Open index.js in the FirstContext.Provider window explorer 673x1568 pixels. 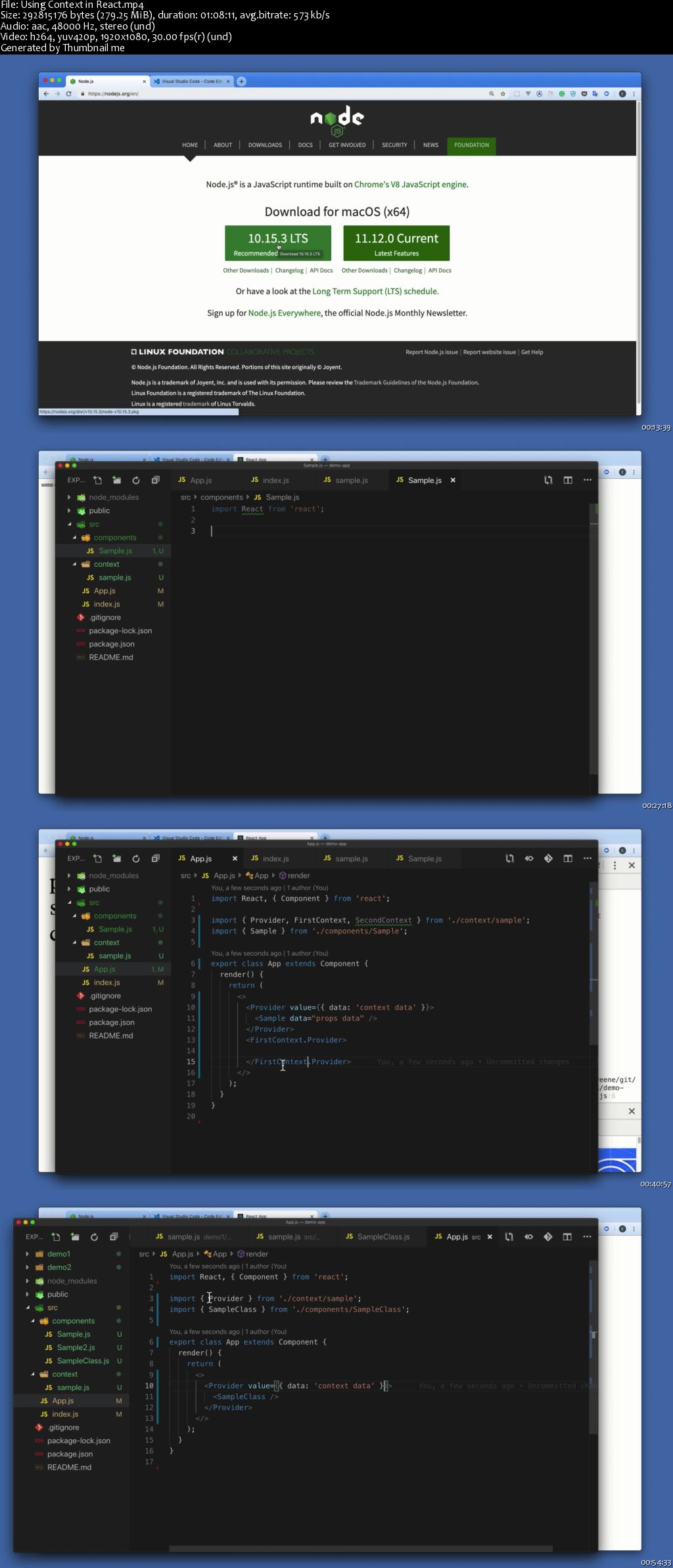point(106,982)
